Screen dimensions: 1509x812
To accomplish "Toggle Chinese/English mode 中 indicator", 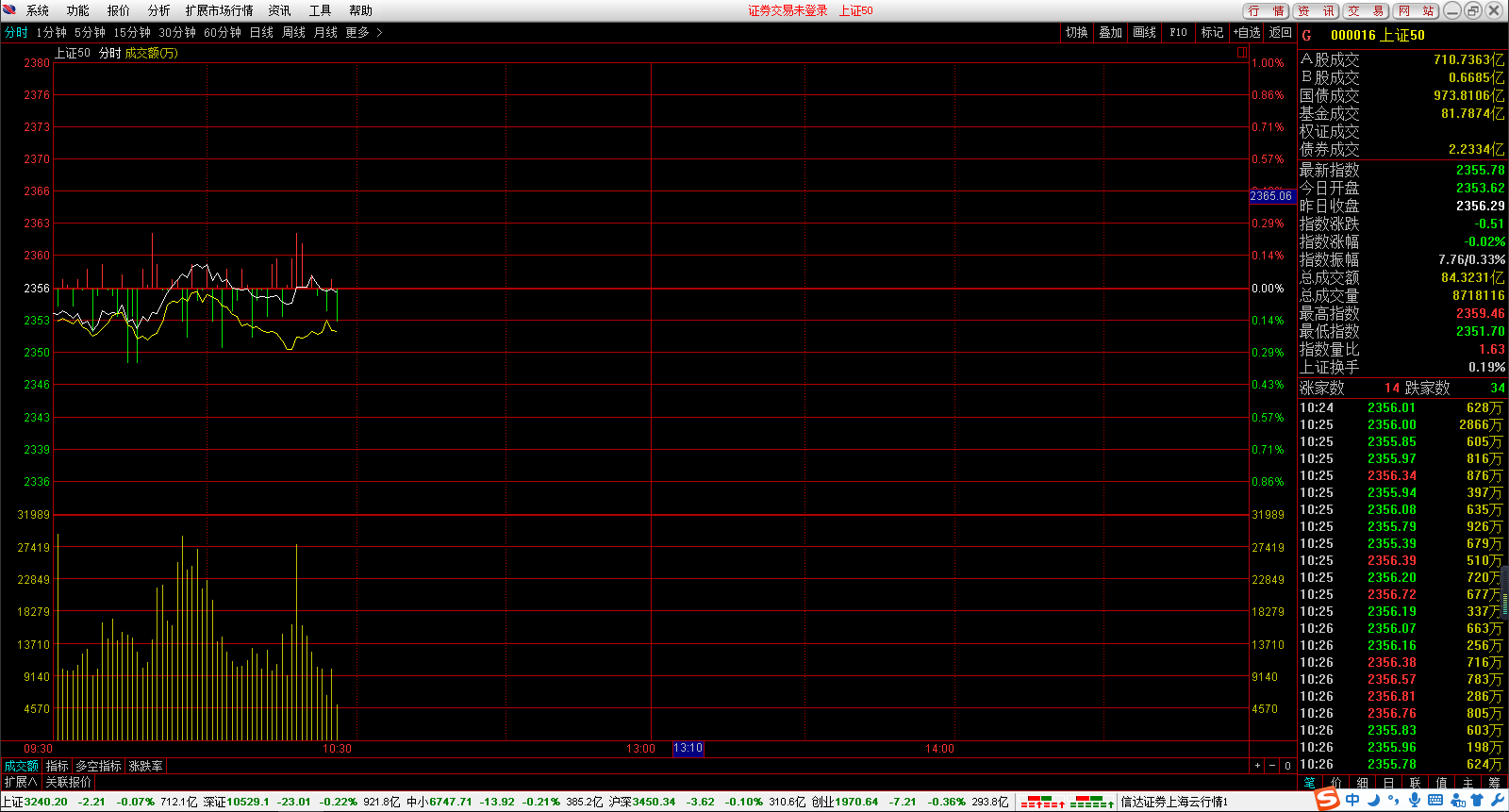I will click(1352, 801).
